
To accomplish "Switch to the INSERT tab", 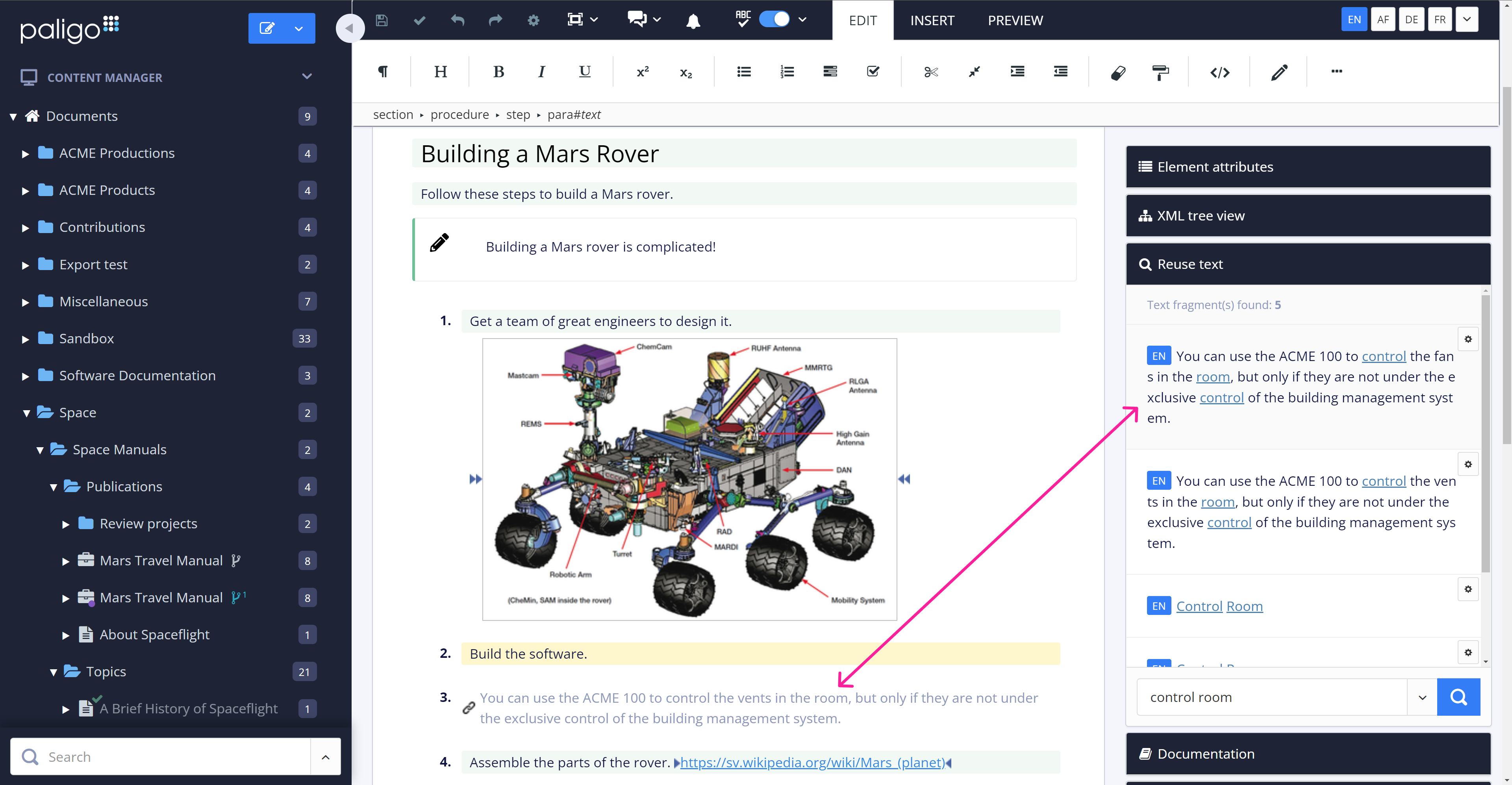I will [x=932, y=20].
